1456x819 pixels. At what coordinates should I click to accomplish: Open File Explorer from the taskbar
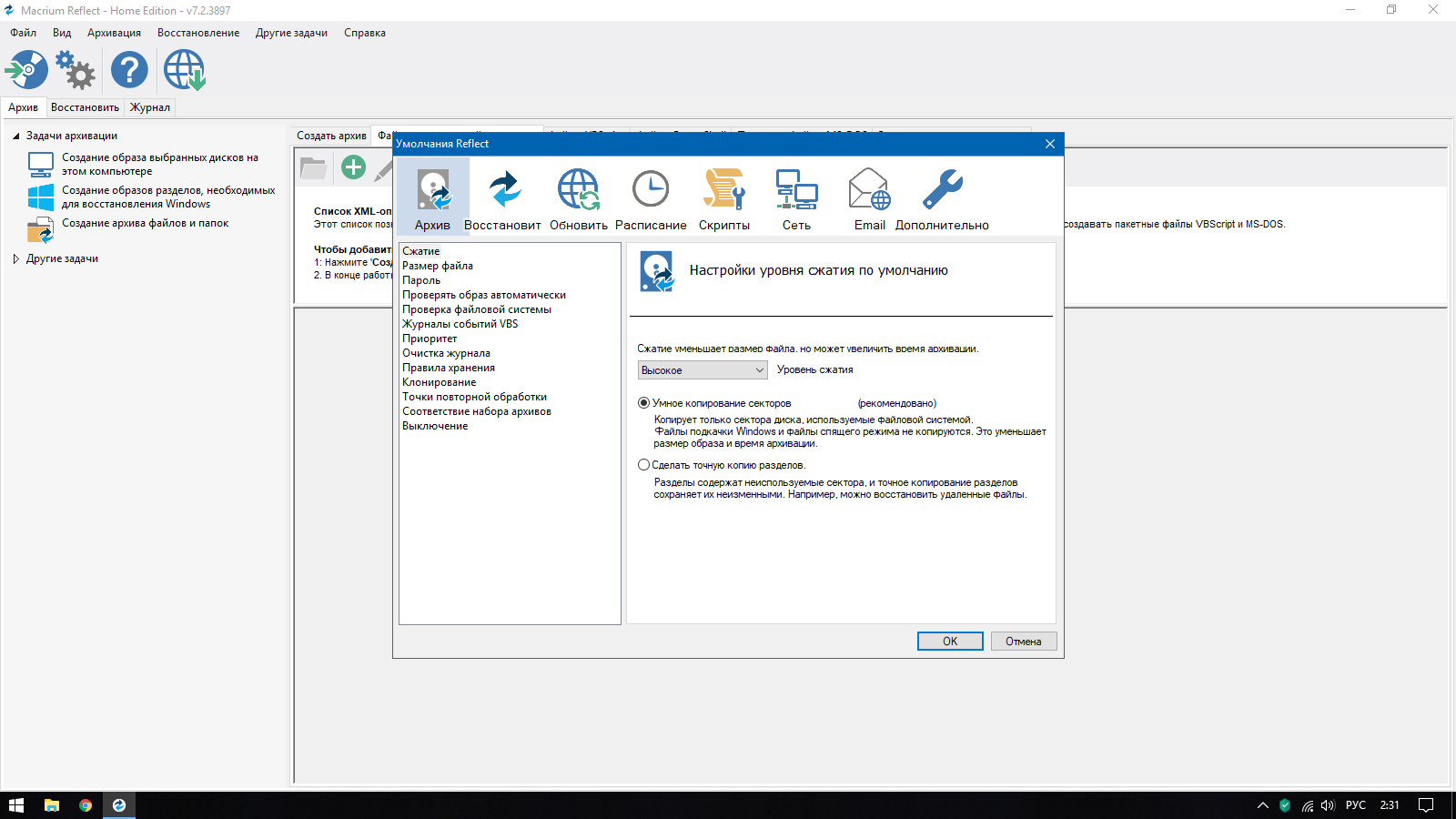click(52, 805)
